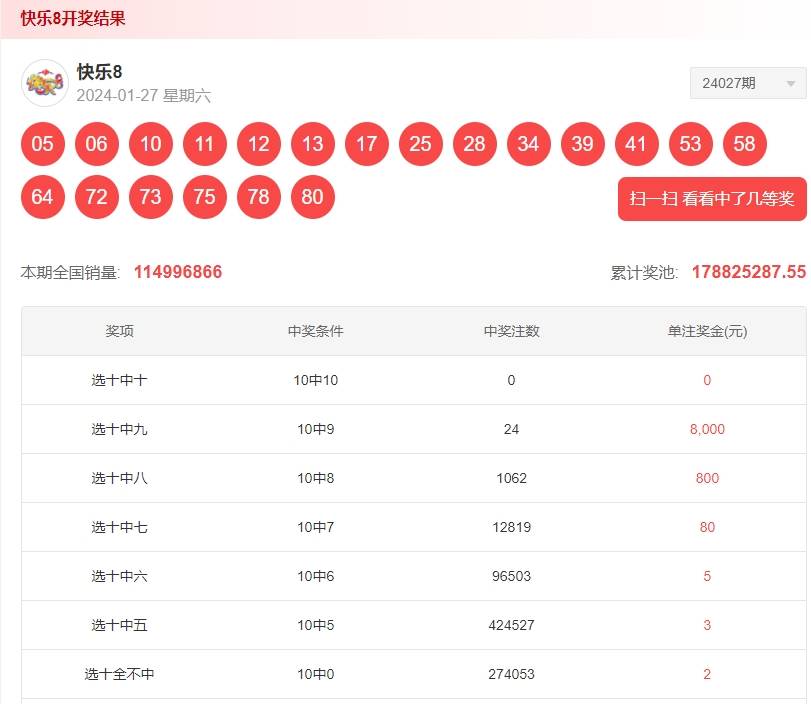
Task: Select the red number ball 06
Action: (x=97, y=144)
